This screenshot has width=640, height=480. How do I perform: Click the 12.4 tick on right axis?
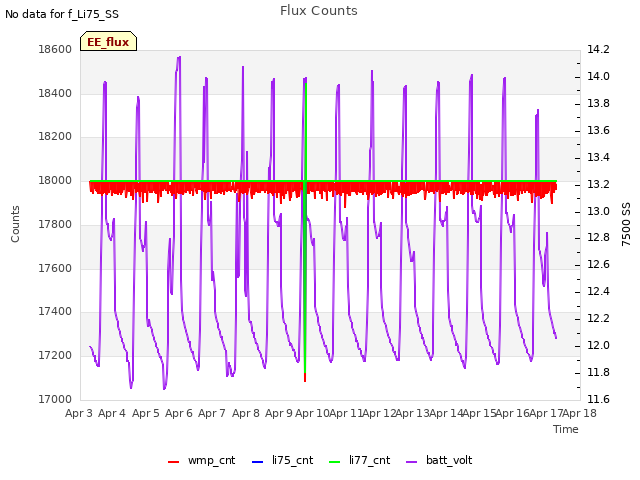point(598,291)
